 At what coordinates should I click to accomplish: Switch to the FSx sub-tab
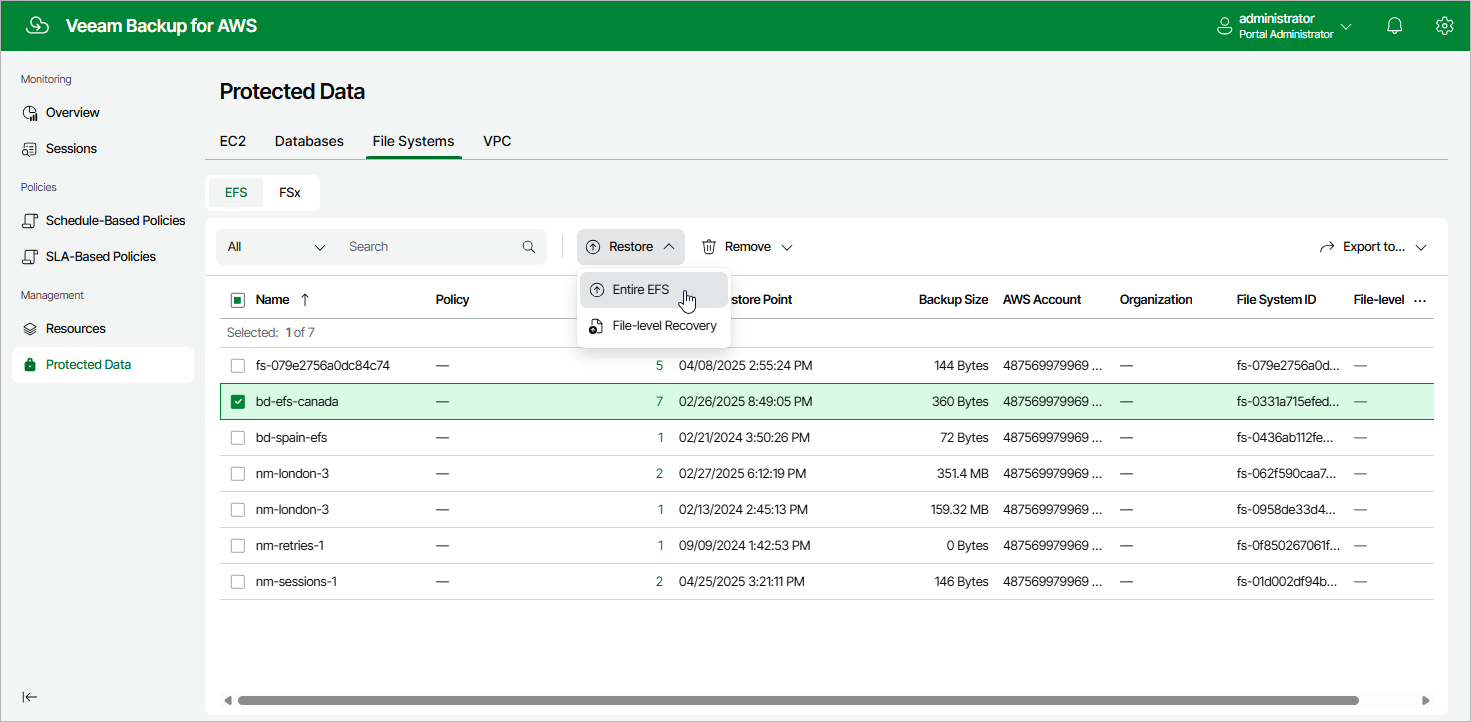[x=290, y=193]
